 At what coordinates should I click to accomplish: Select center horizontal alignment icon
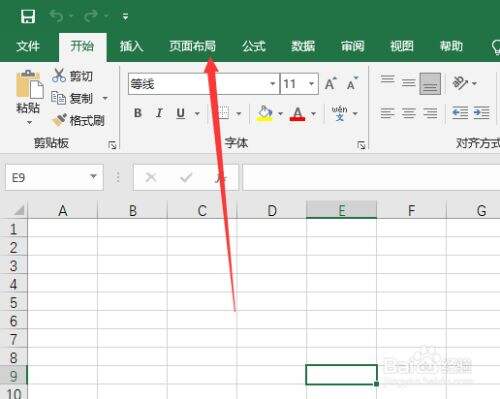click(x=408, y=113)
